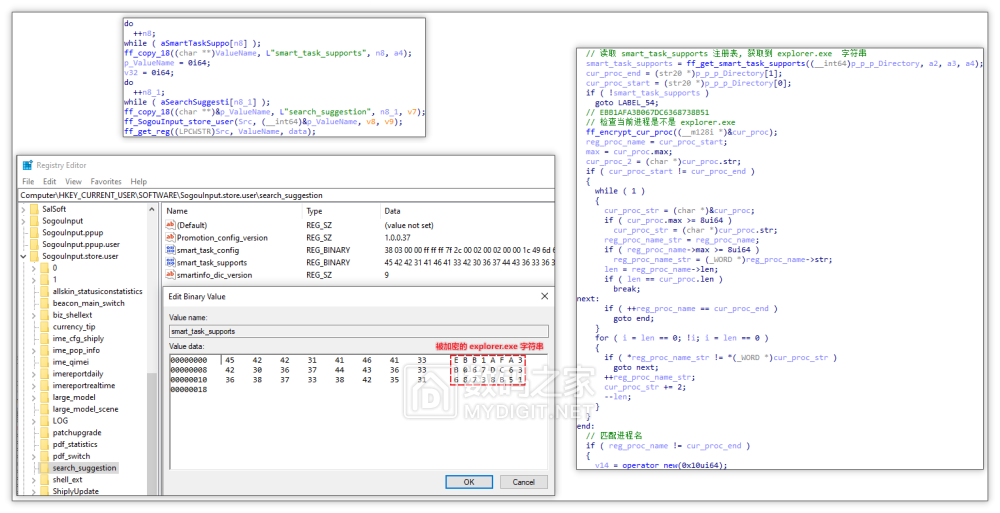Viewport: 1000px width, 513px height.
Task: Select the smartinfo_dic_version value icon
Action: point(170,275)
